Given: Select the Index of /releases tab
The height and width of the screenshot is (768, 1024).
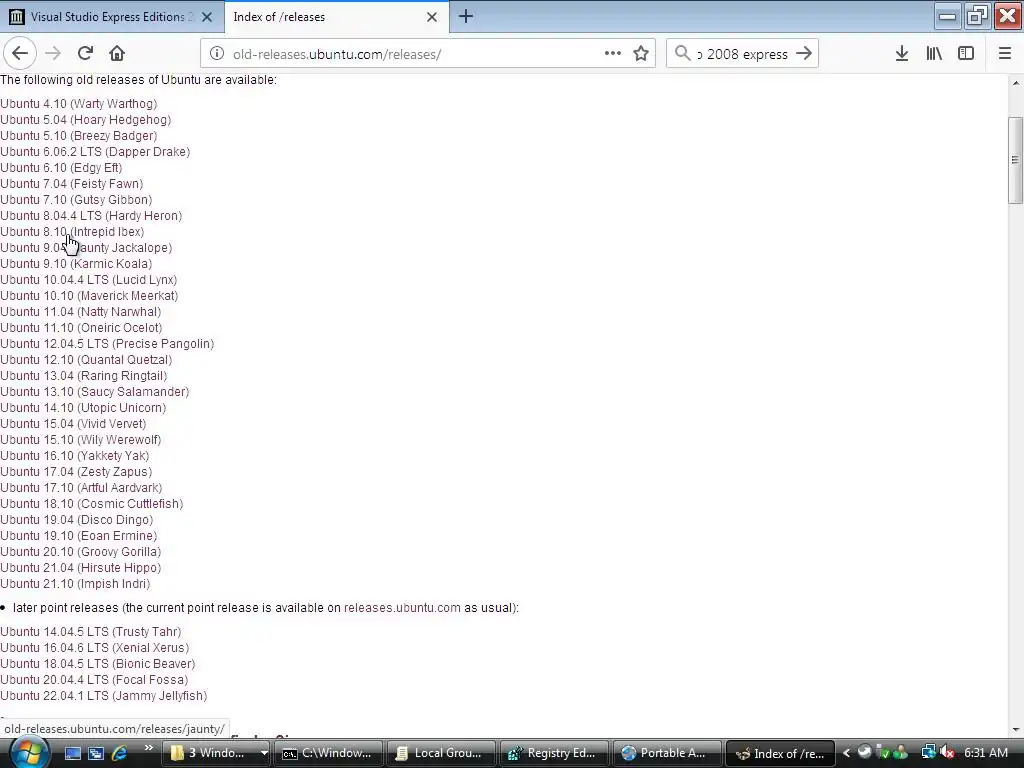Looking at the screenshot, I should (x=337, y=17).
